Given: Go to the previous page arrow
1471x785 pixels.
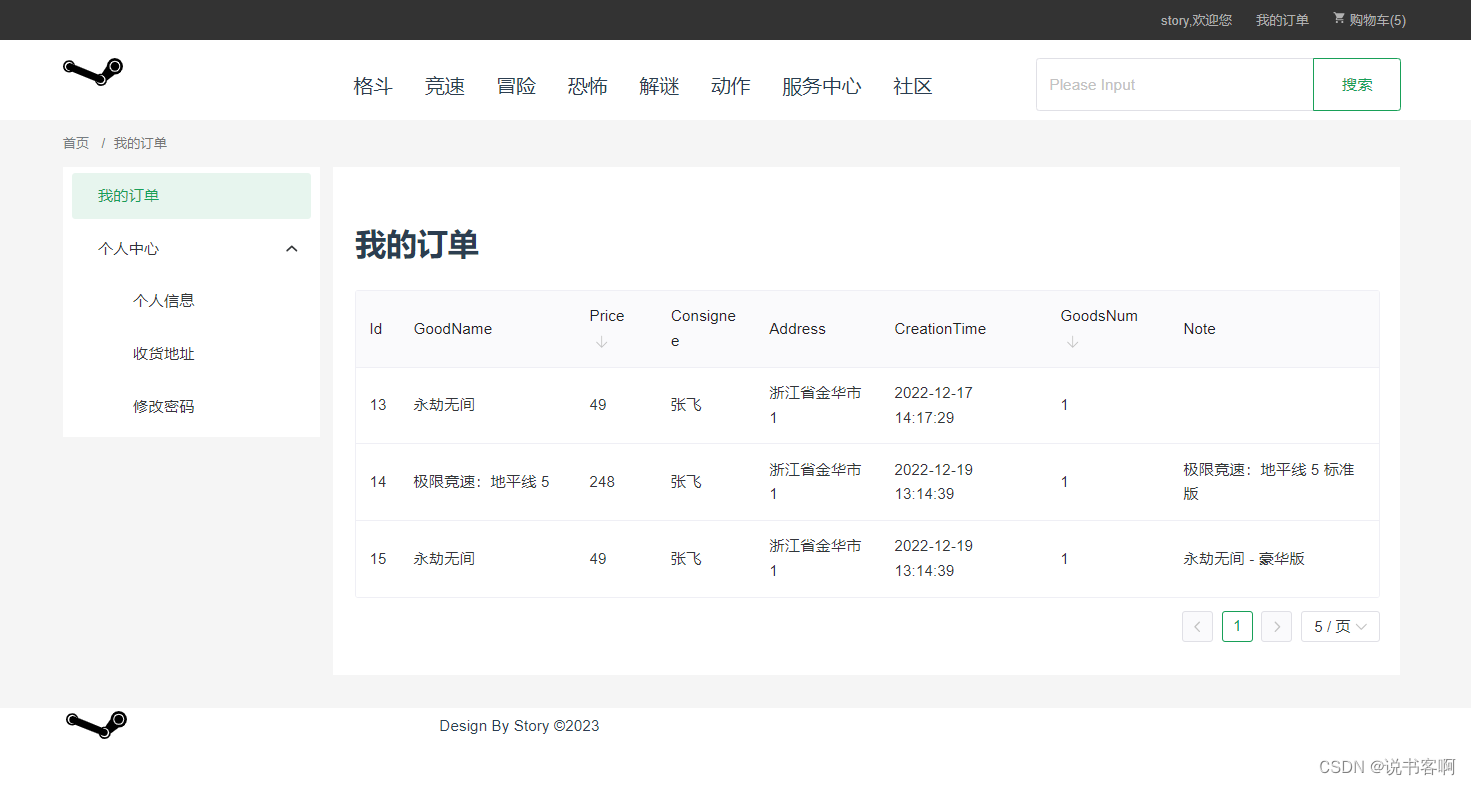Looking at the screenshot, I should point(1197,627).
